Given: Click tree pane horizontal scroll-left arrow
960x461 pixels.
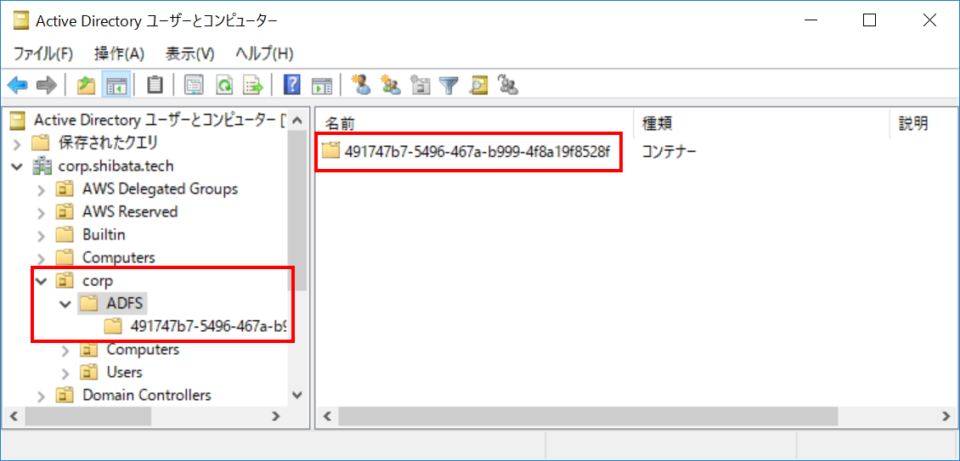Looking at the screenshot, I should [x=15, y=416].
